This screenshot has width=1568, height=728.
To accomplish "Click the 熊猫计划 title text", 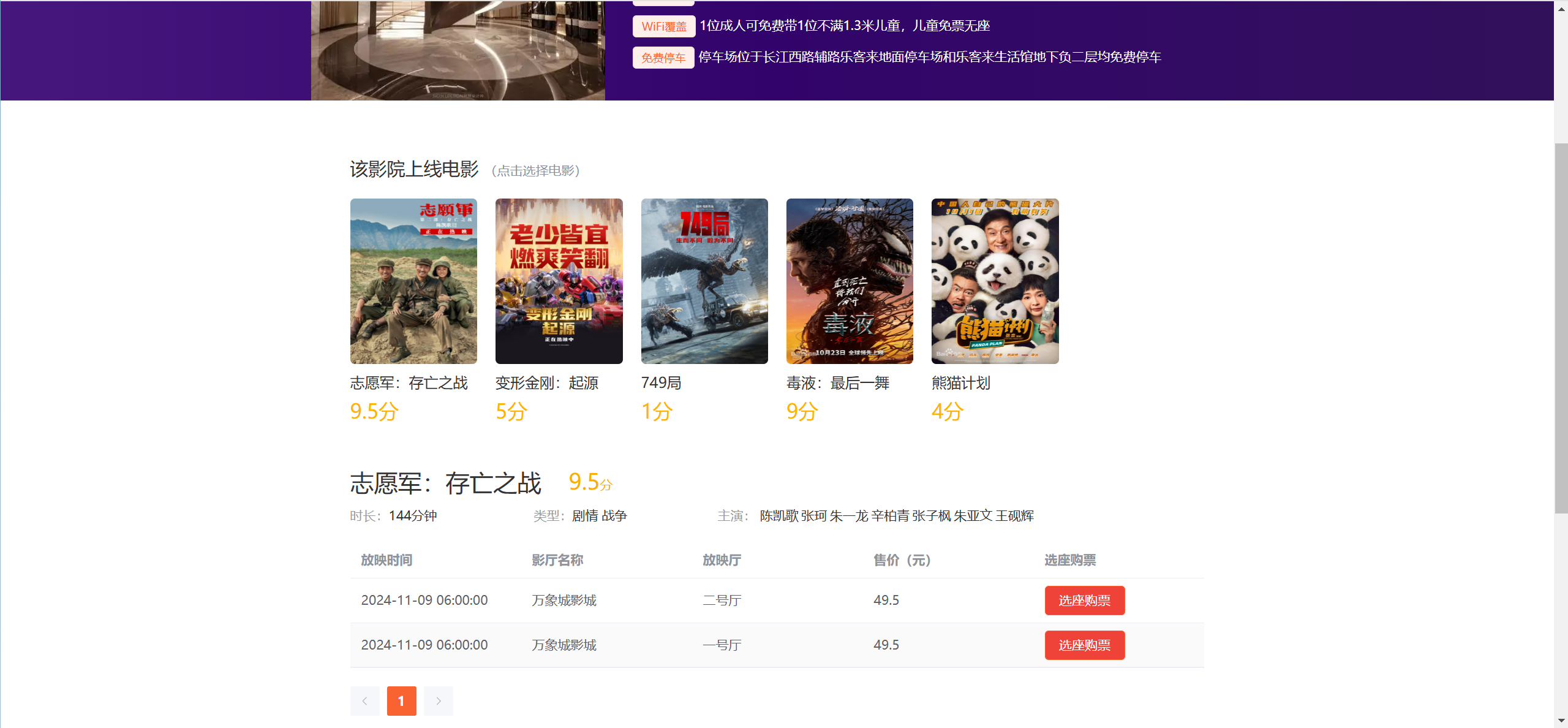I will point(960,383).
